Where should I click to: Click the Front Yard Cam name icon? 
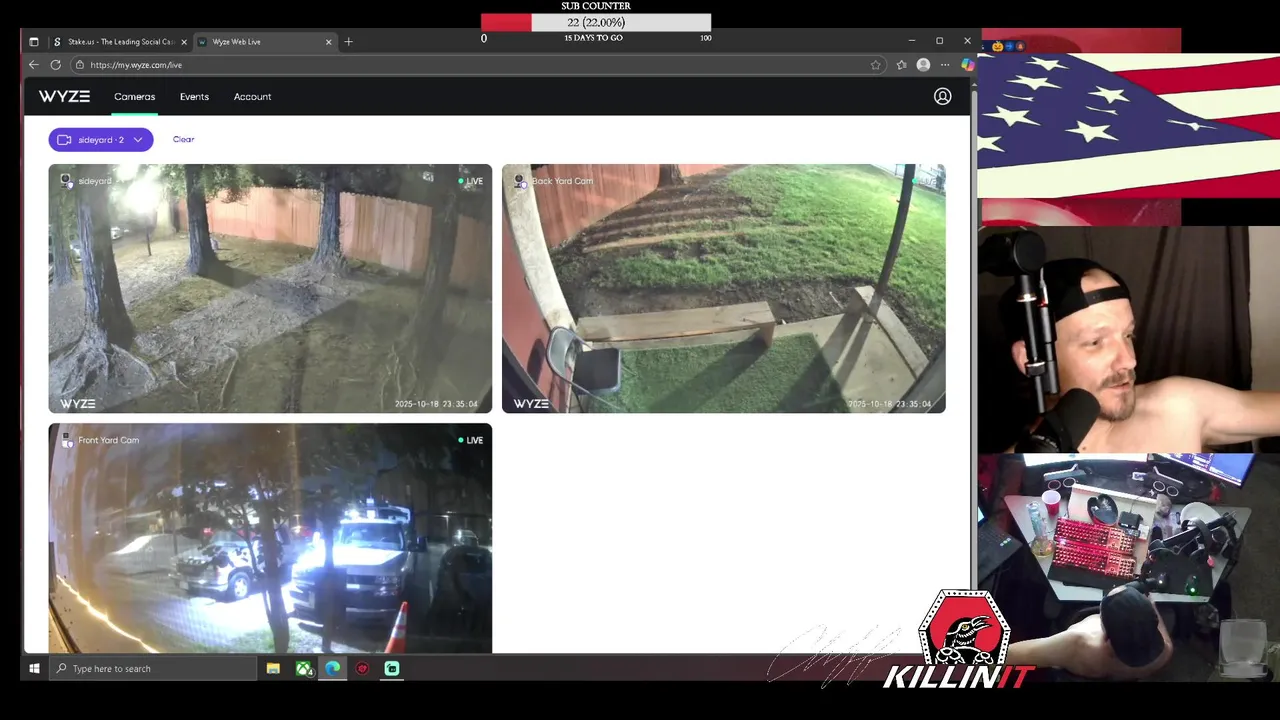coord(66,440)
